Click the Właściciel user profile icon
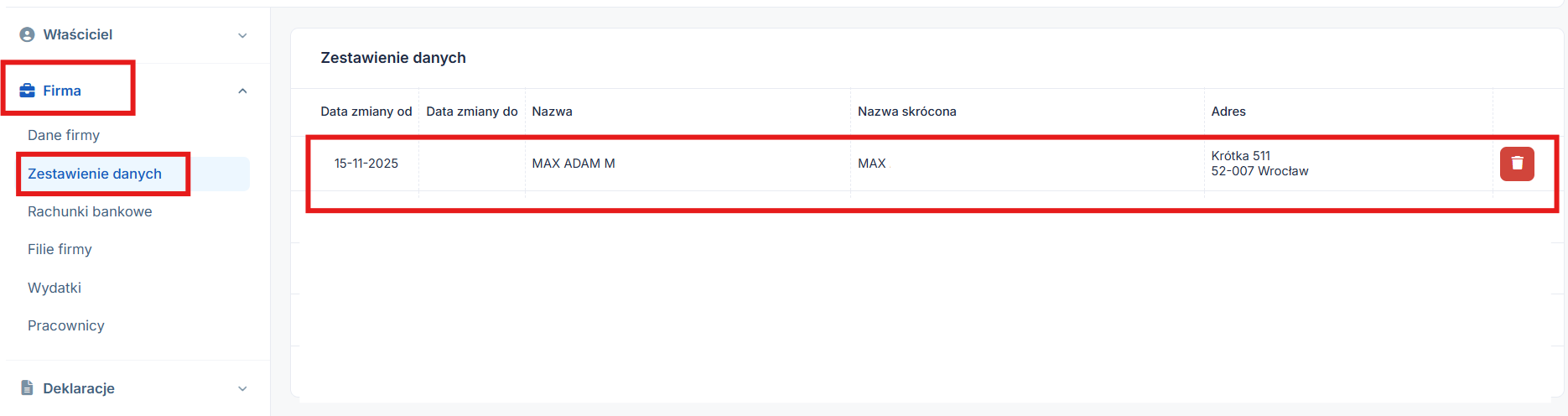 coord(27,34)
